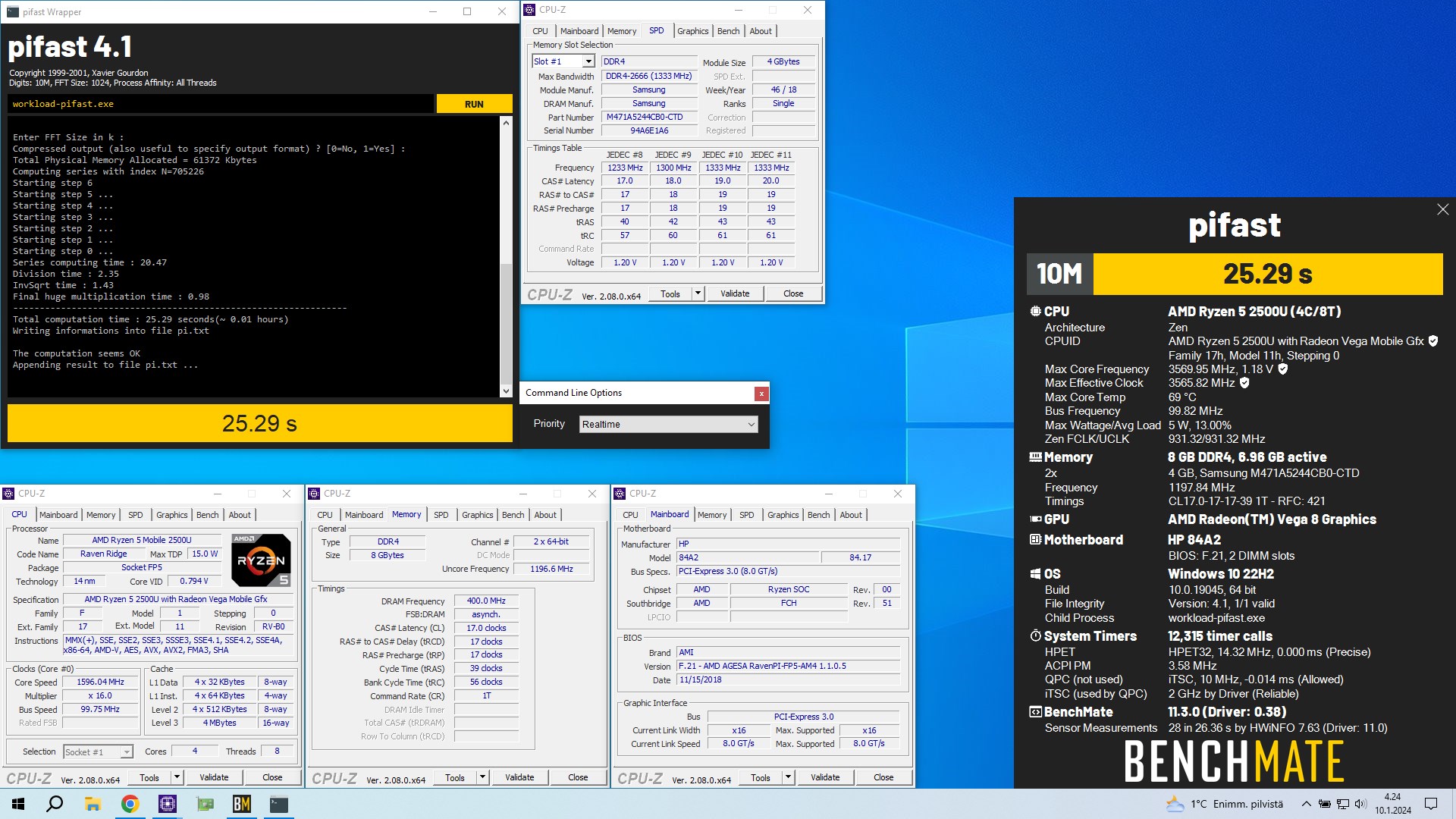Click the taskbar clock showing 4.24
The height and width of the screenshot is (819, 1456).
point(1393,804)
